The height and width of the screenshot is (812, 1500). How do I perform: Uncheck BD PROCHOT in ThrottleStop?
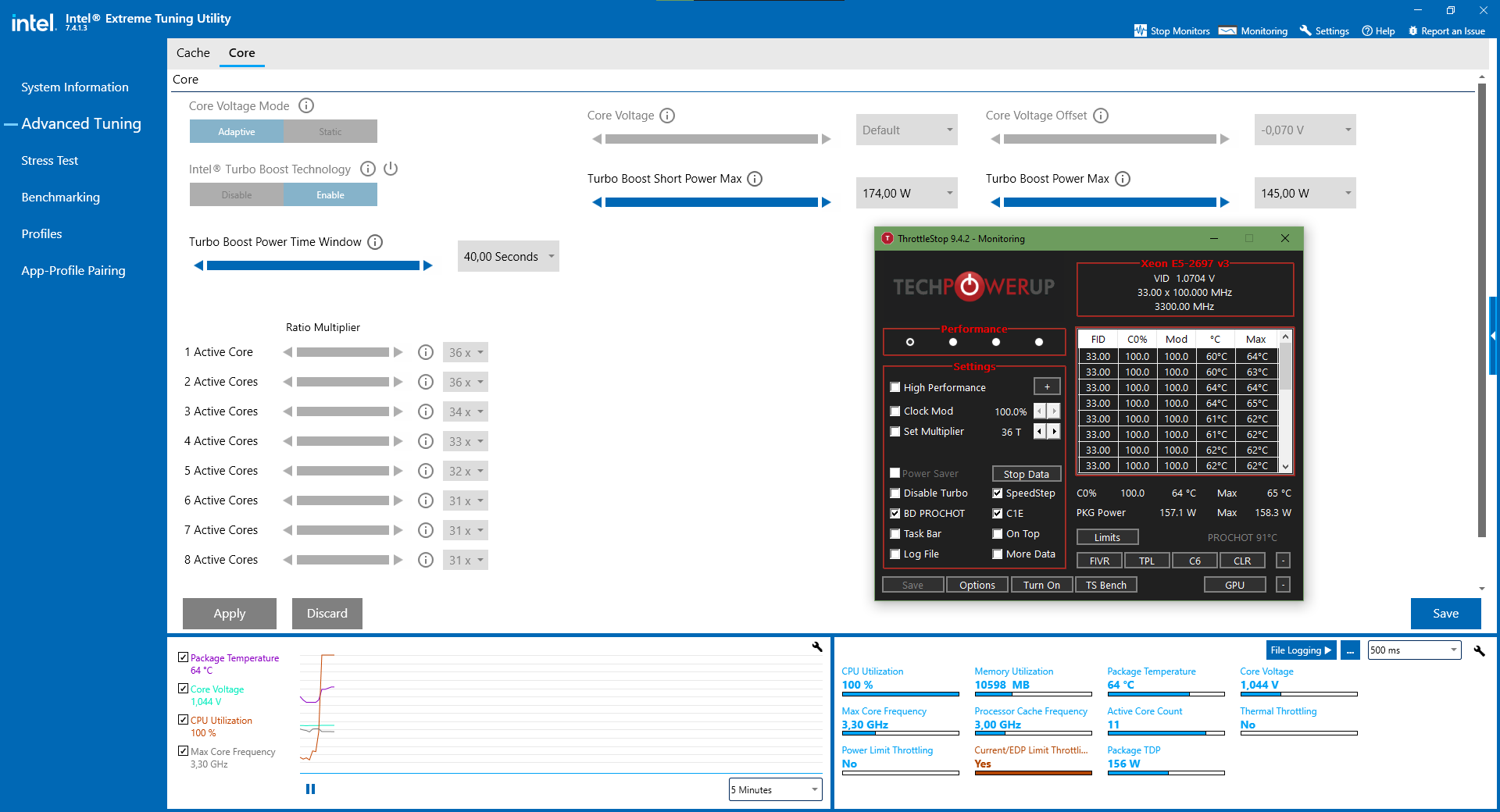tap(895, 514)
